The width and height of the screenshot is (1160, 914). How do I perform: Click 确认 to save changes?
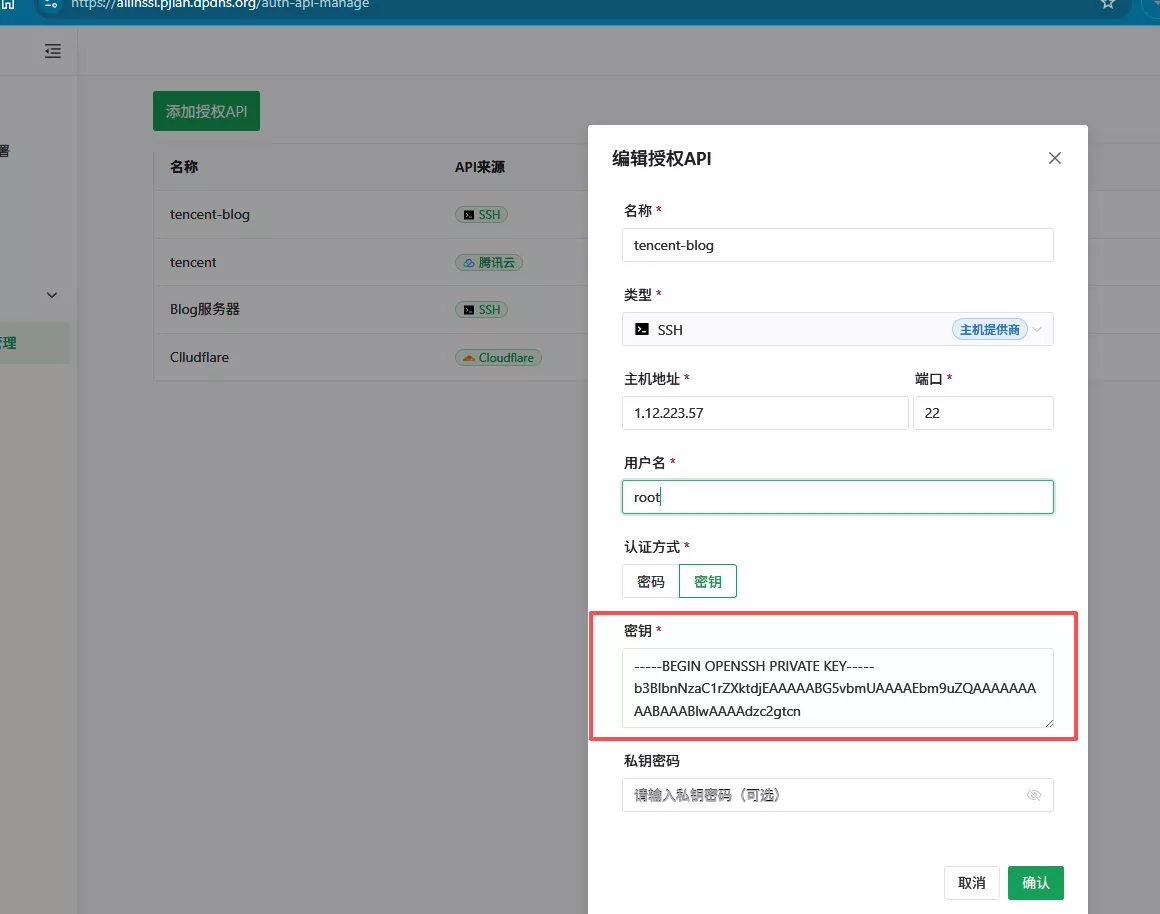click(x=1035, y=883)
